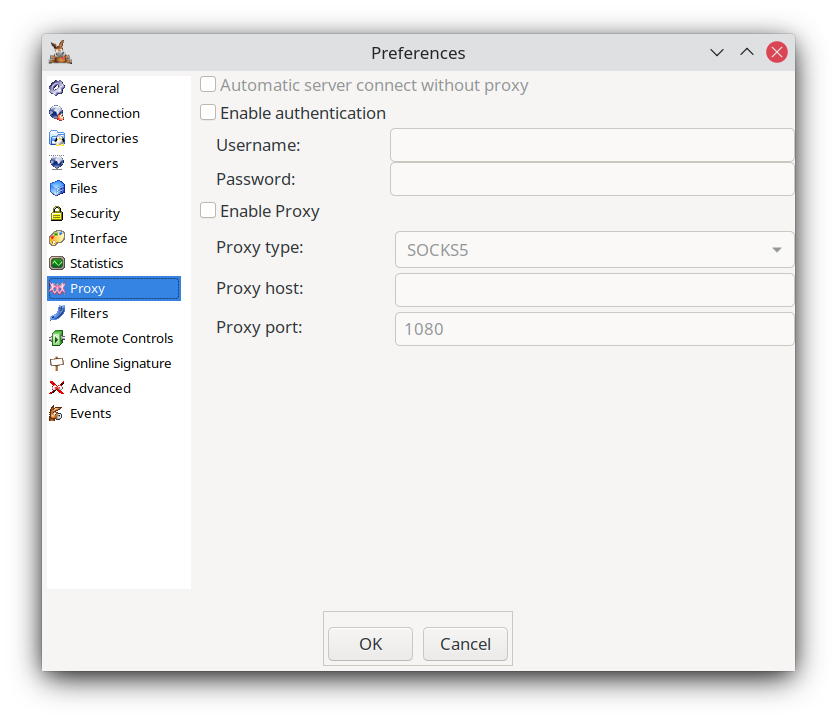The image size is (837, 721).
Task: Click the Servers icon in sidebar
Action: point(57,163)
